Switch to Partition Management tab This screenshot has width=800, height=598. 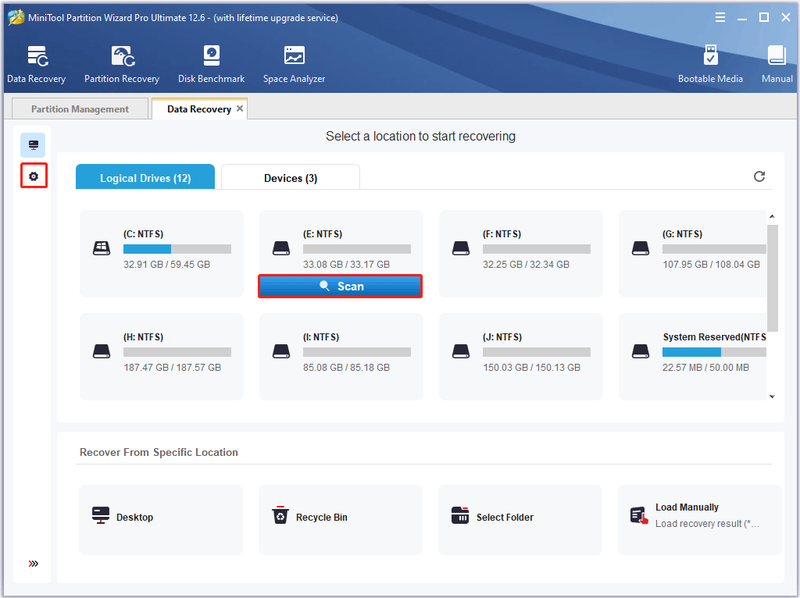[x=80, y=109]
